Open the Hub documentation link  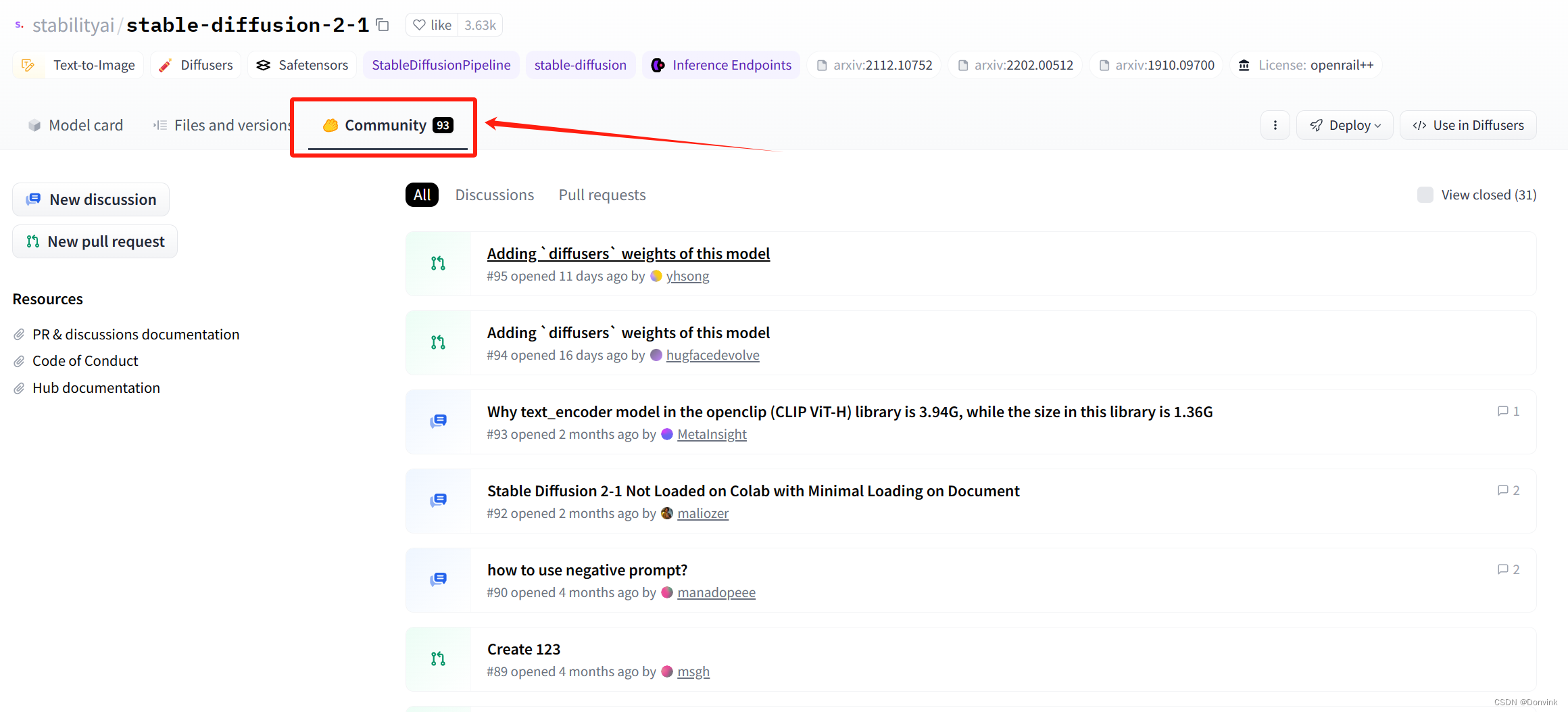click(96, 387)
